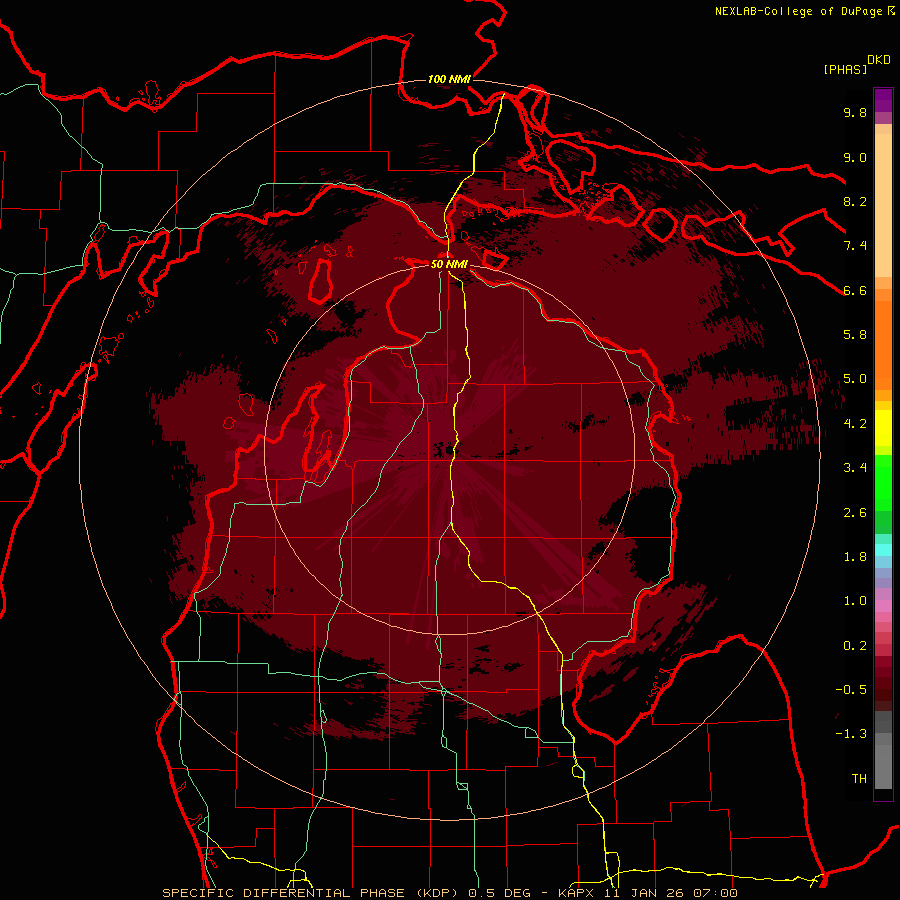
Task: Click the 5.0 legend value
Action: click(x=855, y=379)
